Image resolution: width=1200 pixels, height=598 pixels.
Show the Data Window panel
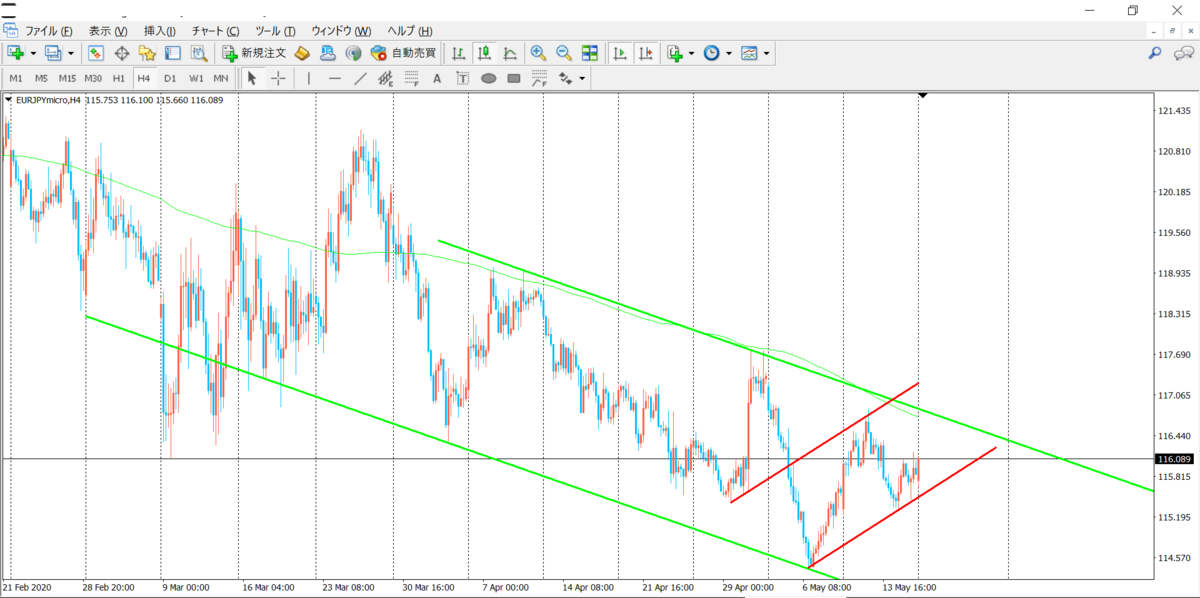(122, 53)
